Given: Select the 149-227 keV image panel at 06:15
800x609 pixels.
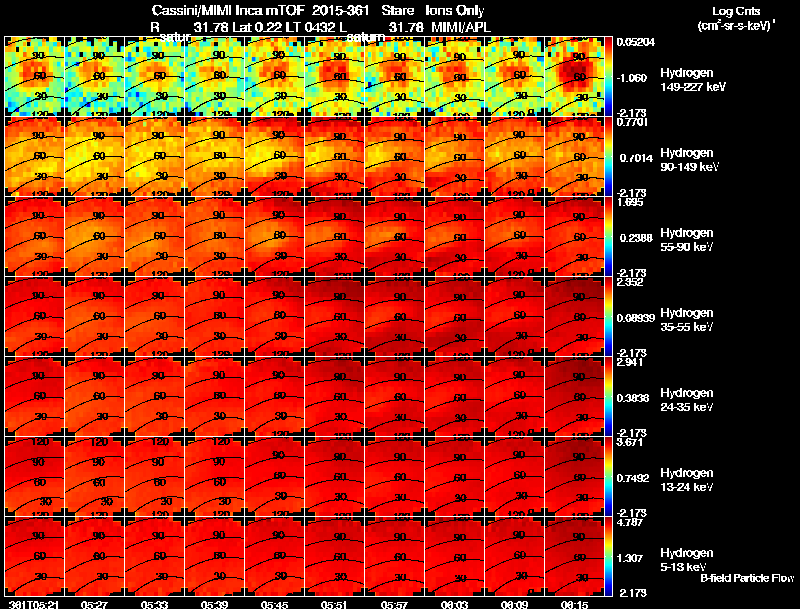Looking at the screenshot, I should [x=574, y=77].
